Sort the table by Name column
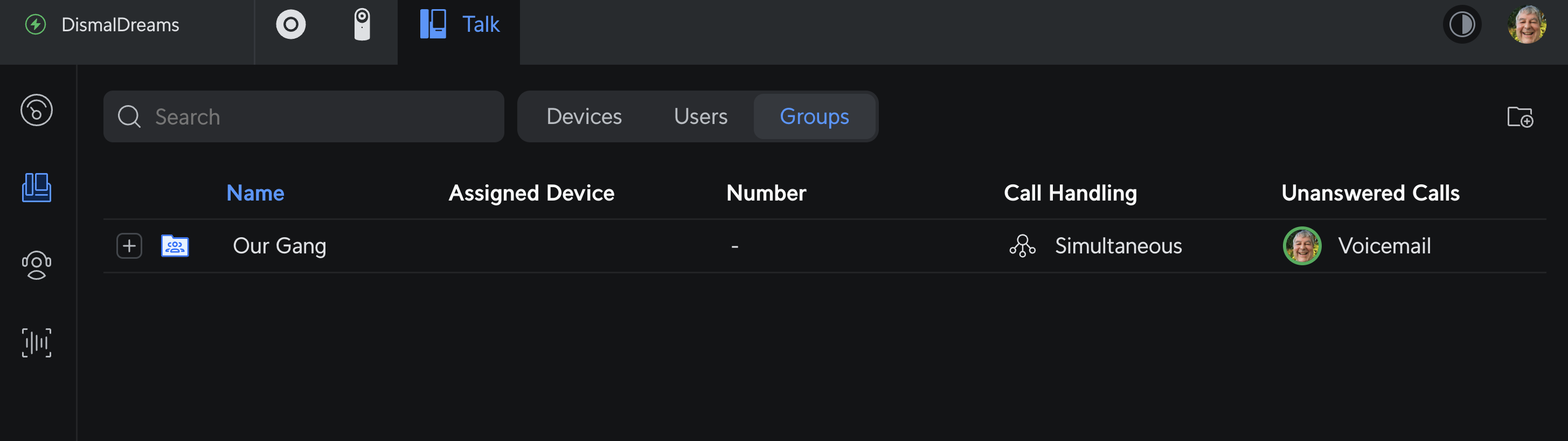The height and width of the screenshot is (441, 1568). click(x=255, y=193)
